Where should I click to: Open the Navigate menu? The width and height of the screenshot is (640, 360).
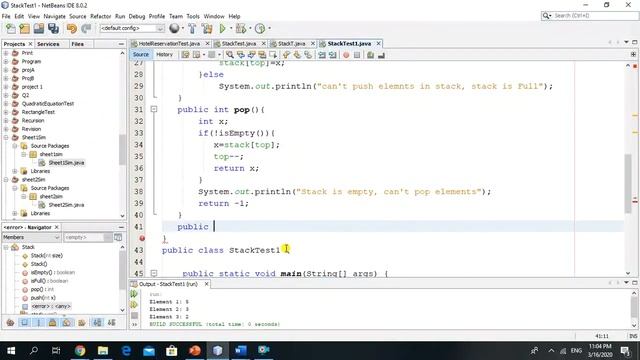coord(54,16)
